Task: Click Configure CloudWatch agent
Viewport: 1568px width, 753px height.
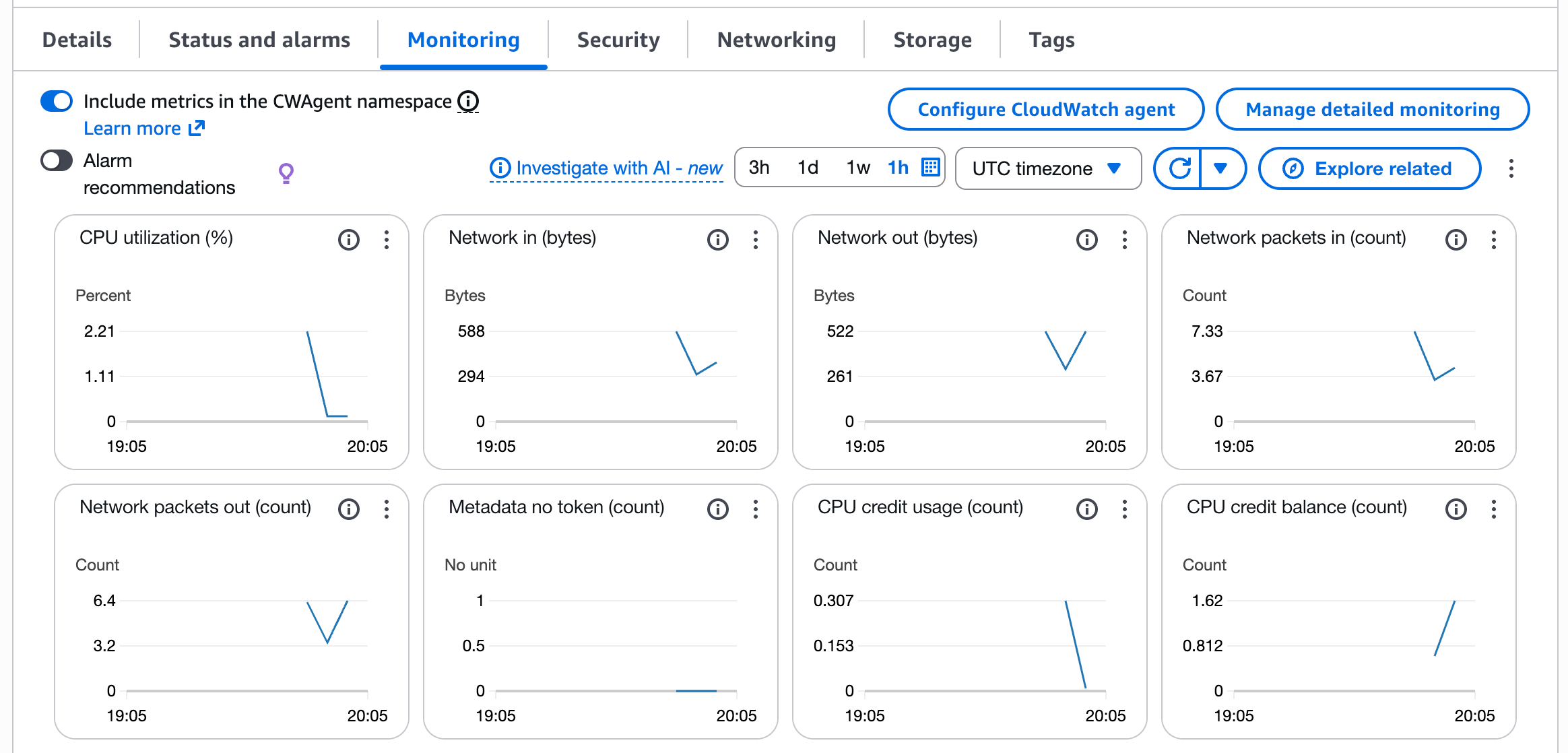Action: tap(1045, 108)
